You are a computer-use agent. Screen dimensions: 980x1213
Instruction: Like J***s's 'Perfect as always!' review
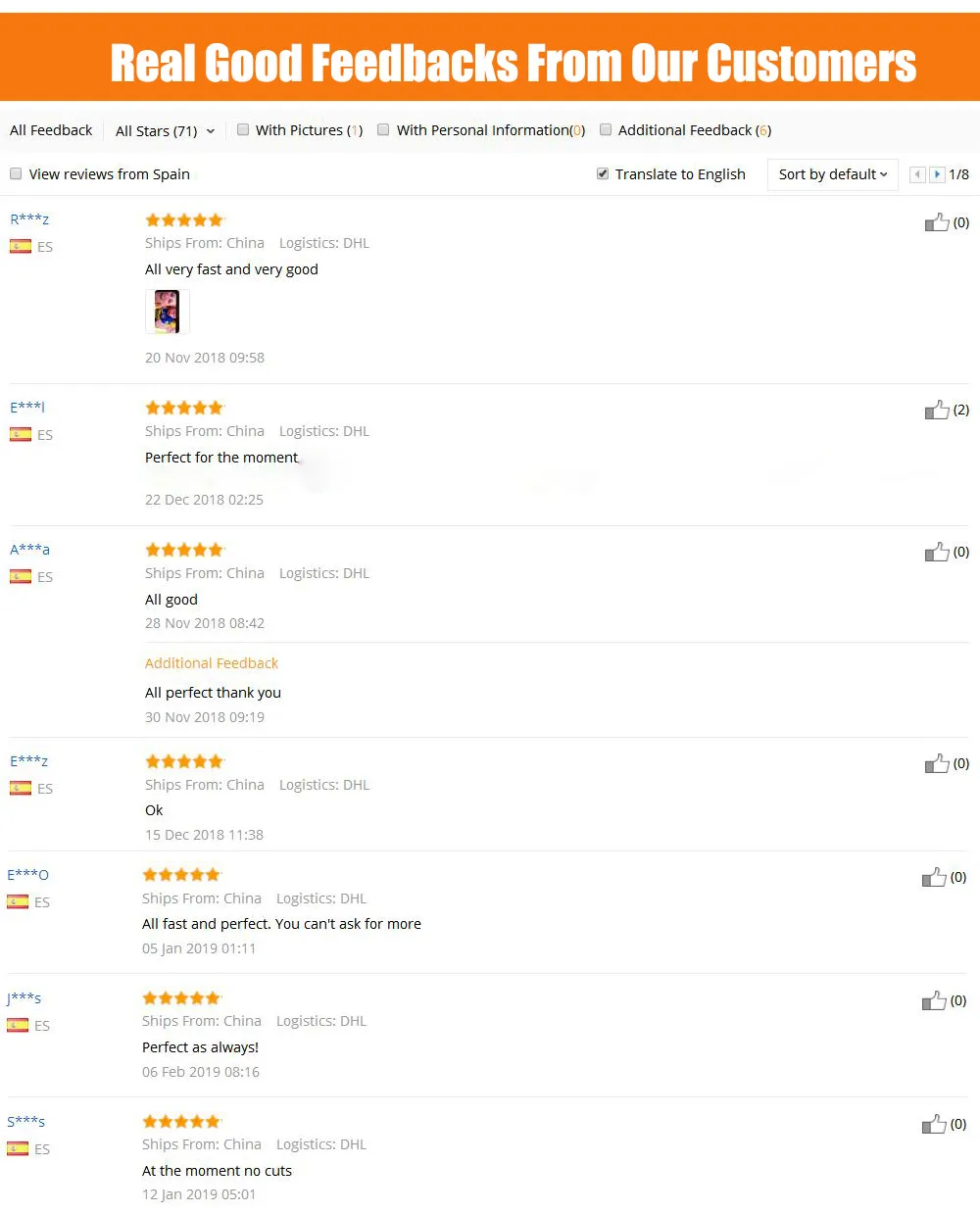934,1000
